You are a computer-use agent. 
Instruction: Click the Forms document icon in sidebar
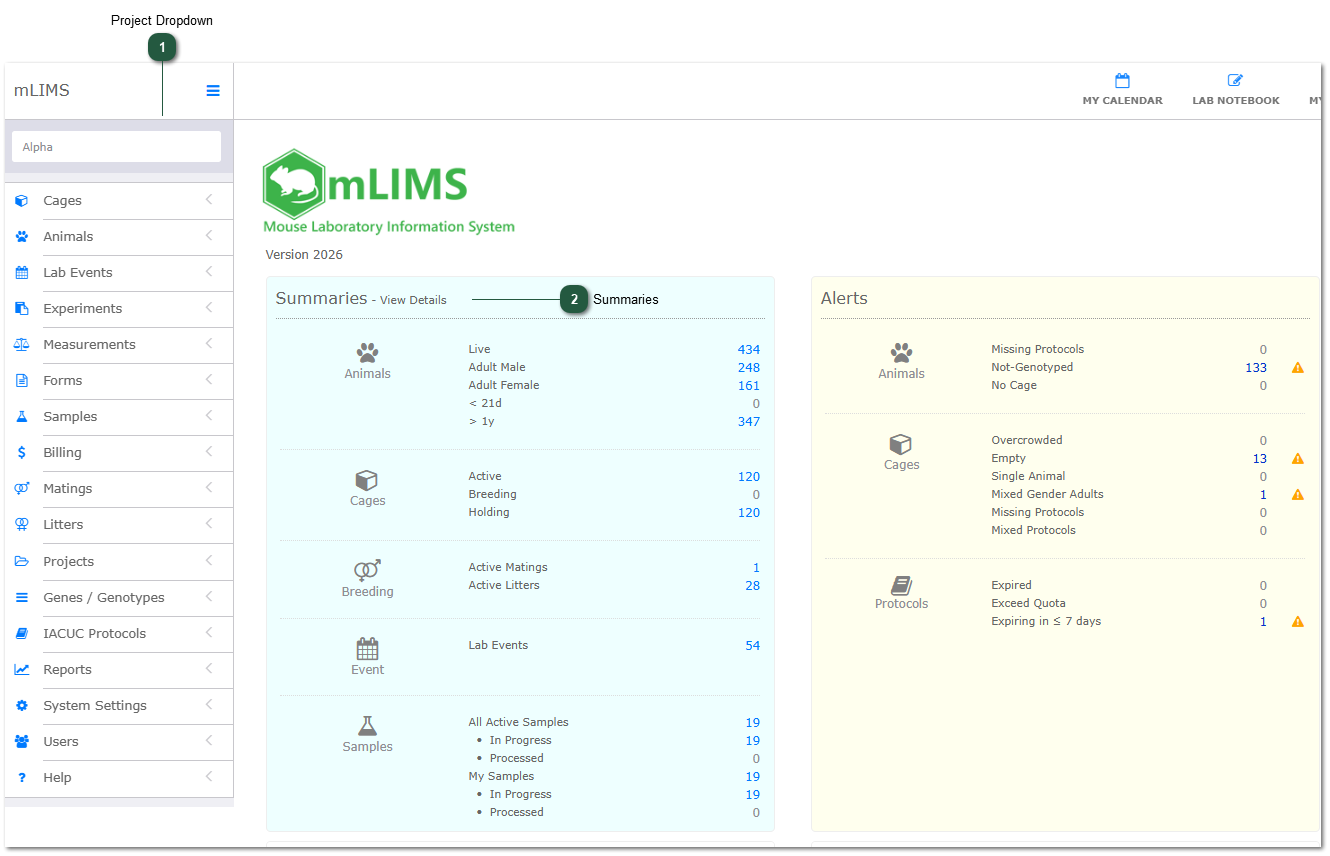22,381
